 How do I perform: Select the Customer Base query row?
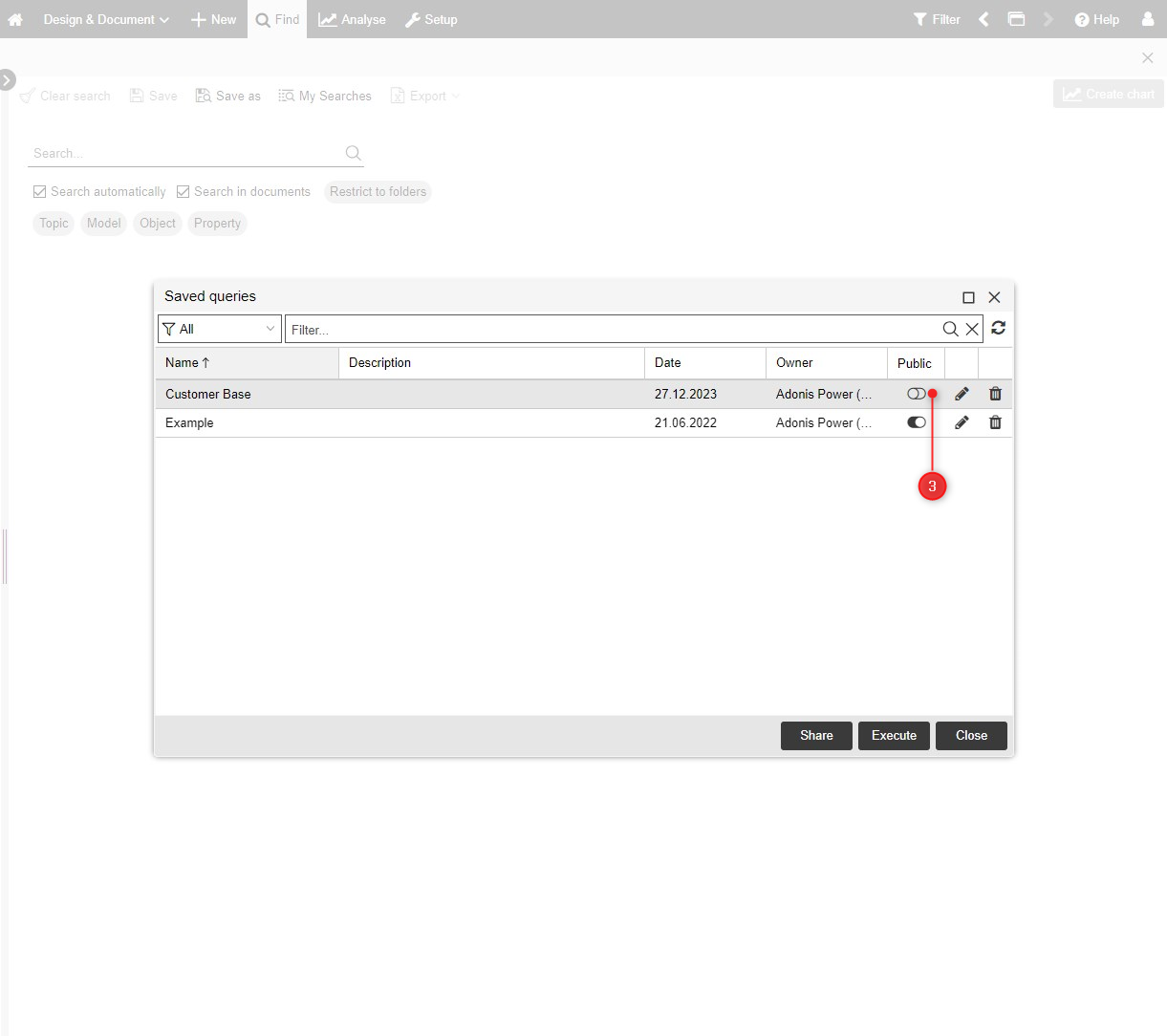[x=584, y=394]
